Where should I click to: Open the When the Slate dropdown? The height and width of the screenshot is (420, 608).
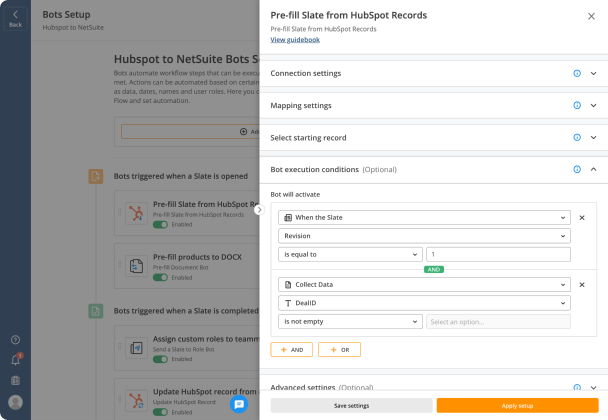[424, 218]
